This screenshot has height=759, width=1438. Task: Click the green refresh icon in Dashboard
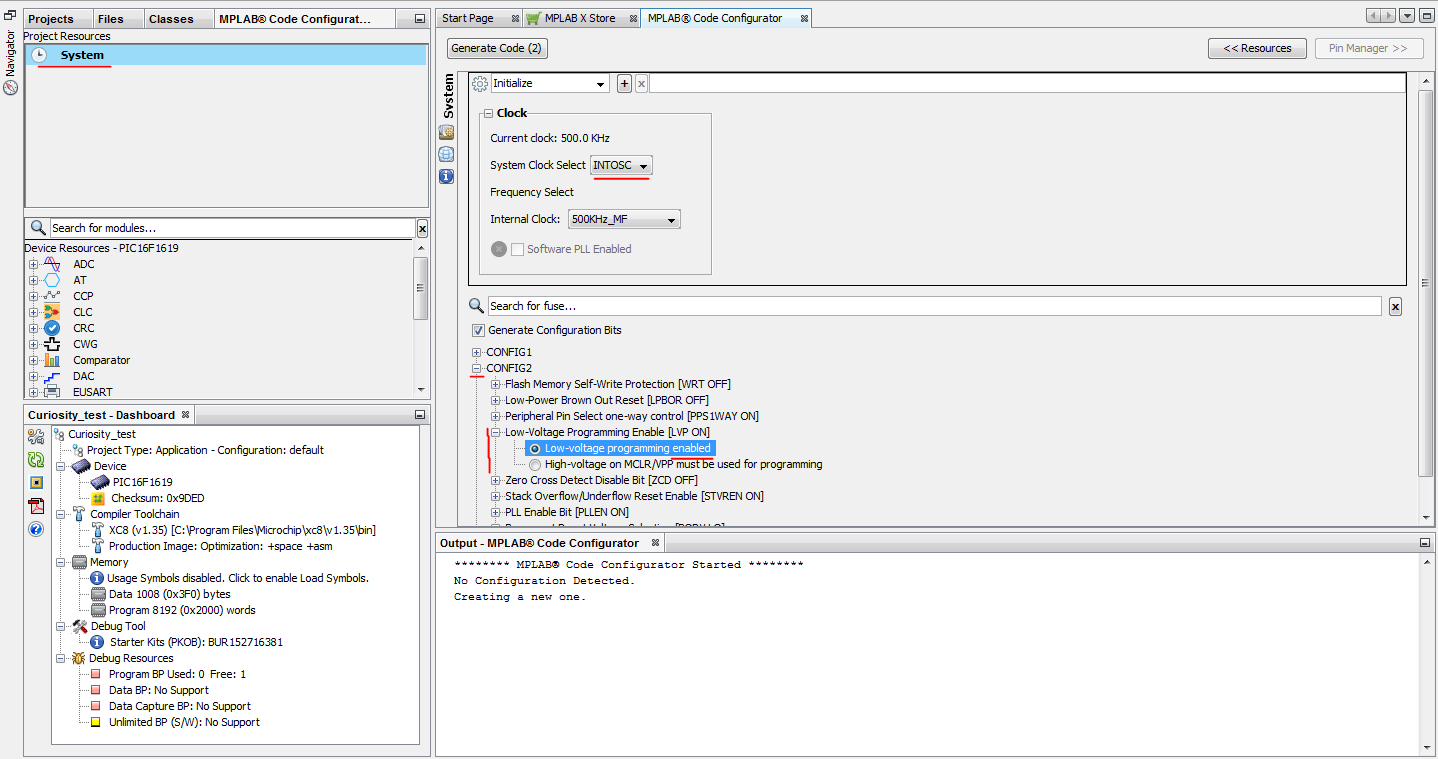click(x=36, y=459)
